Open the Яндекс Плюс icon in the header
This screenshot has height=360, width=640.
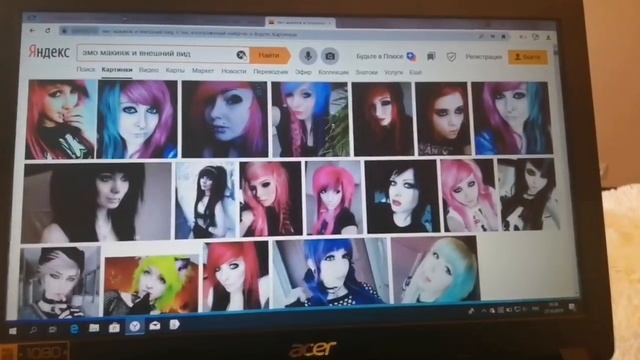[411, 57]
